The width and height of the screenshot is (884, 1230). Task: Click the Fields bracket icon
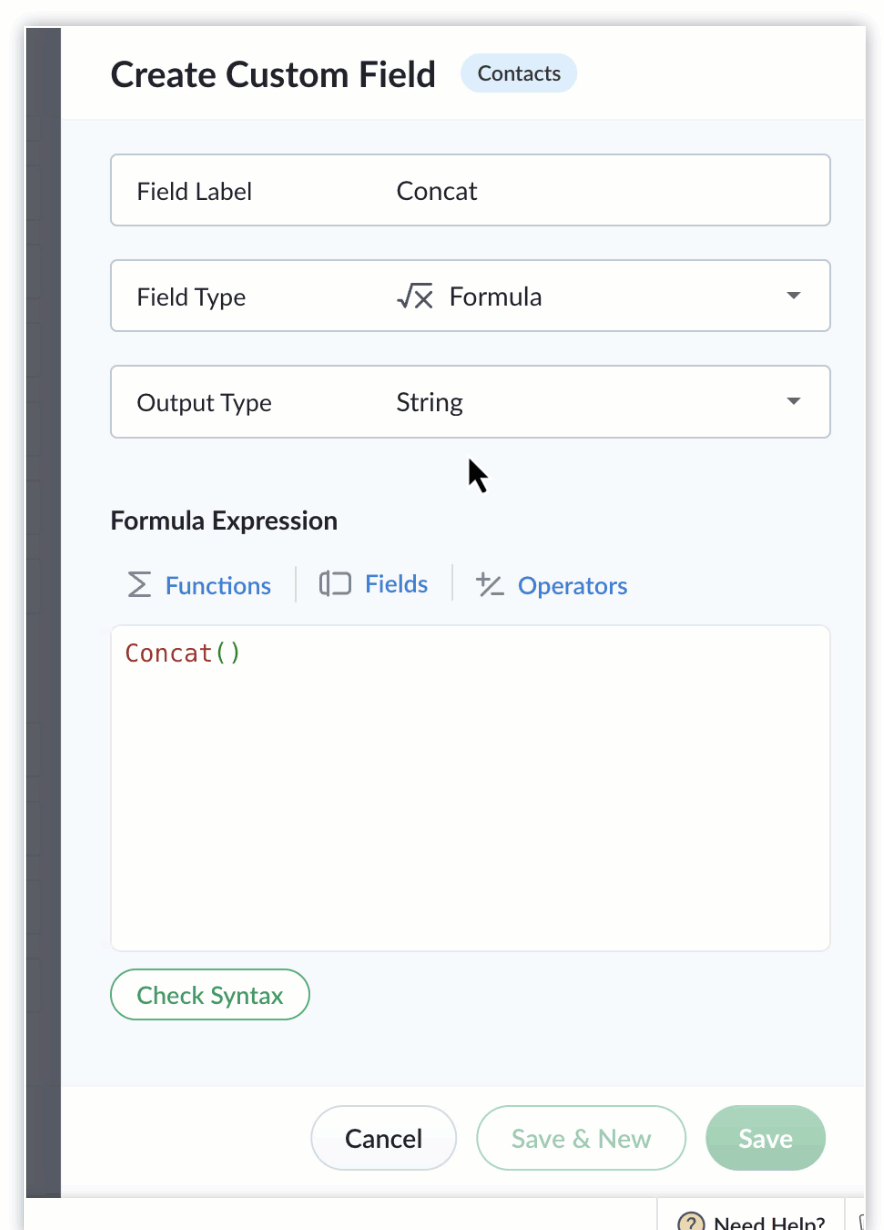pyautogui.click(x=335, y=584)
